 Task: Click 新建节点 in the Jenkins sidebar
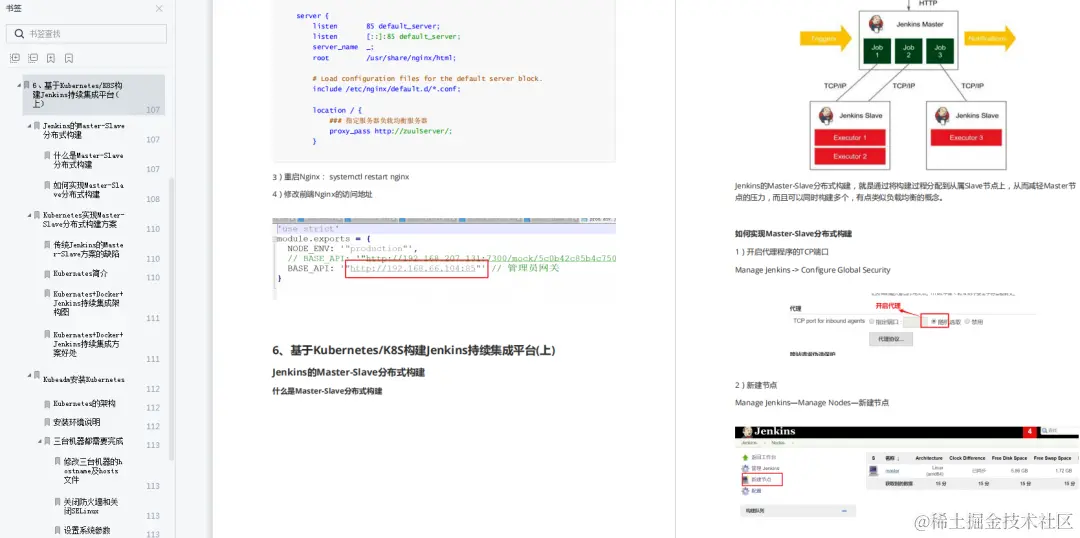tap(761, 479)
